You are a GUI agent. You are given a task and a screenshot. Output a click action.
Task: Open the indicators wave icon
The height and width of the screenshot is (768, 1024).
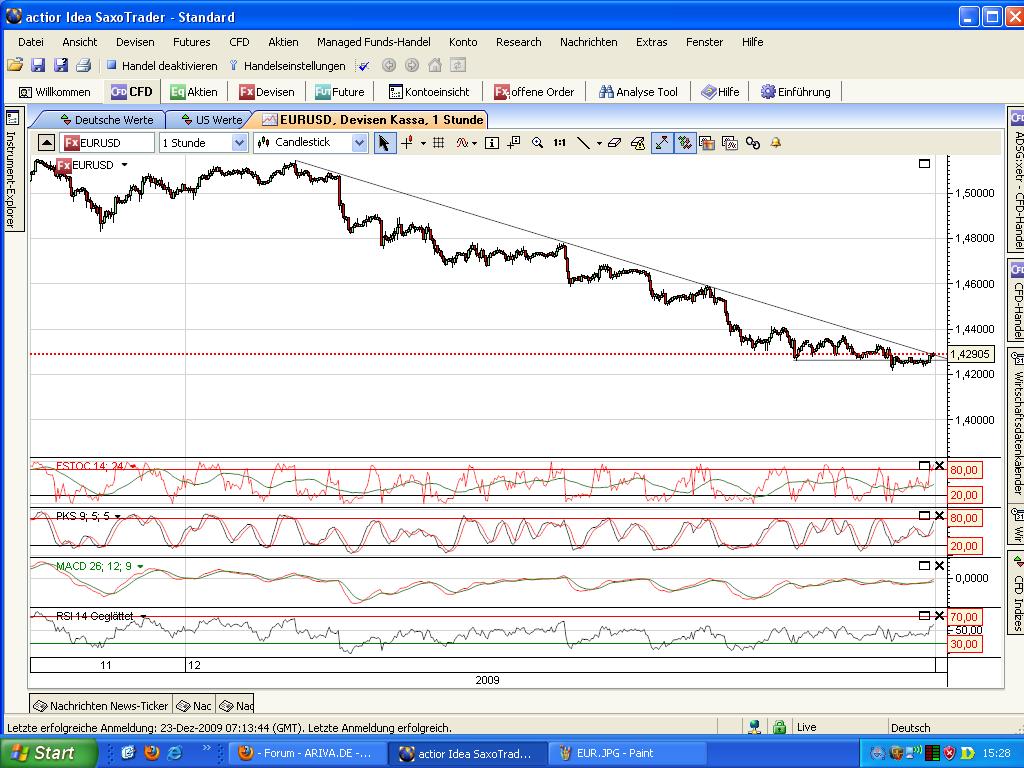(x=463, y=143)
